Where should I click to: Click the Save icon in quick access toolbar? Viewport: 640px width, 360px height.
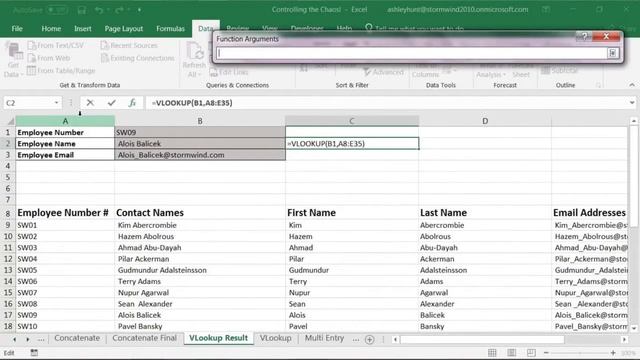82,9
